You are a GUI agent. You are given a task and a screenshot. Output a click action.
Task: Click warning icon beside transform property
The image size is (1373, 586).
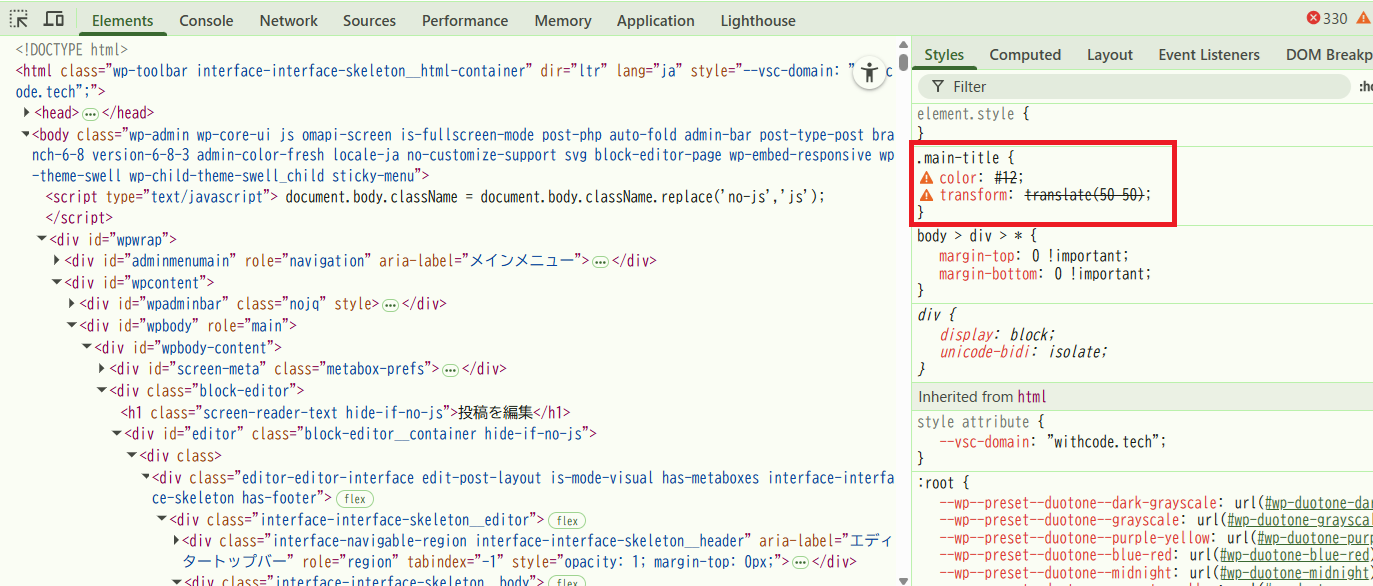point(926,195)
